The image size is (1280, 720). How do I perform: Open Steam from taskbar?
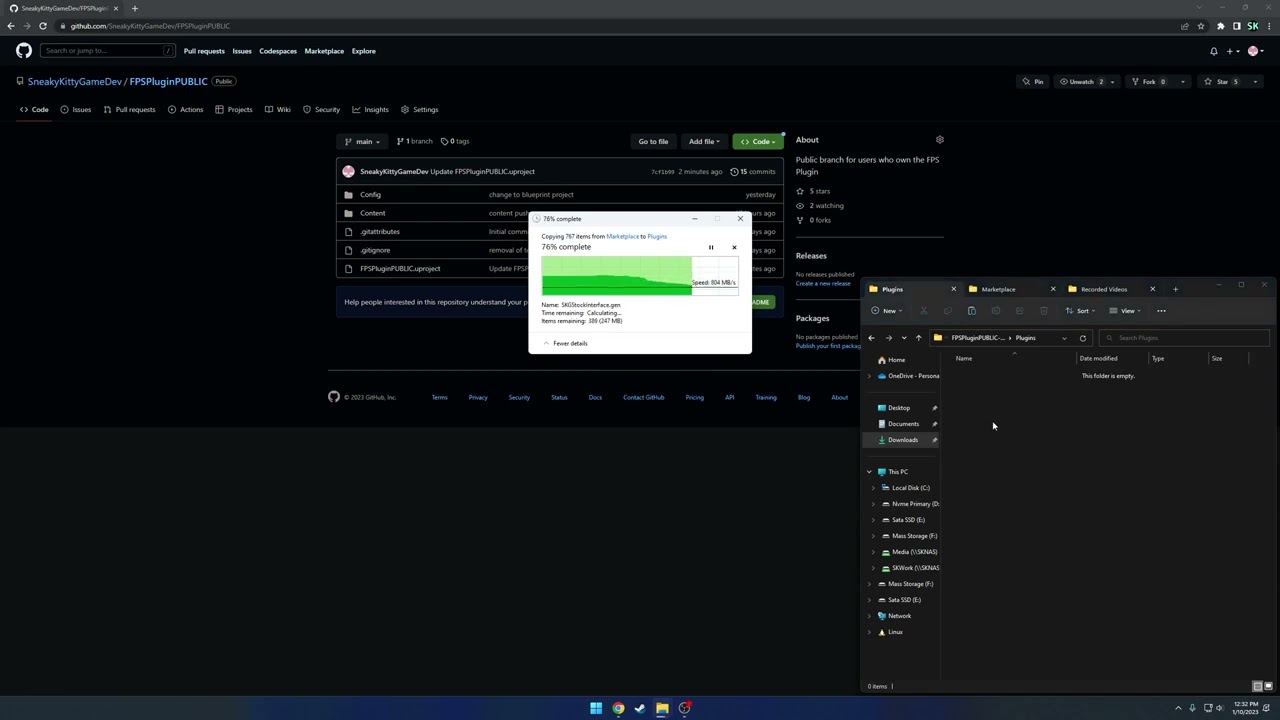coord(640,708)
